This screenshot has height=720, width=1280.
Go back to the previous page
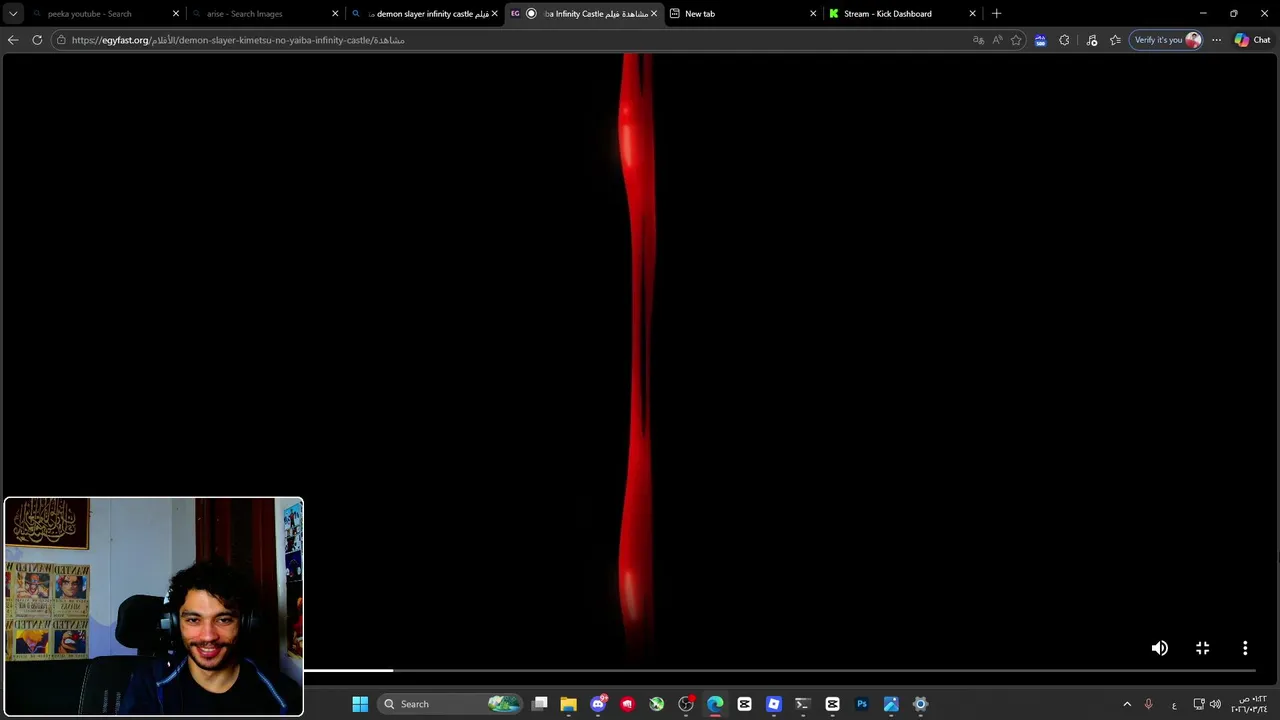[13, 40]
